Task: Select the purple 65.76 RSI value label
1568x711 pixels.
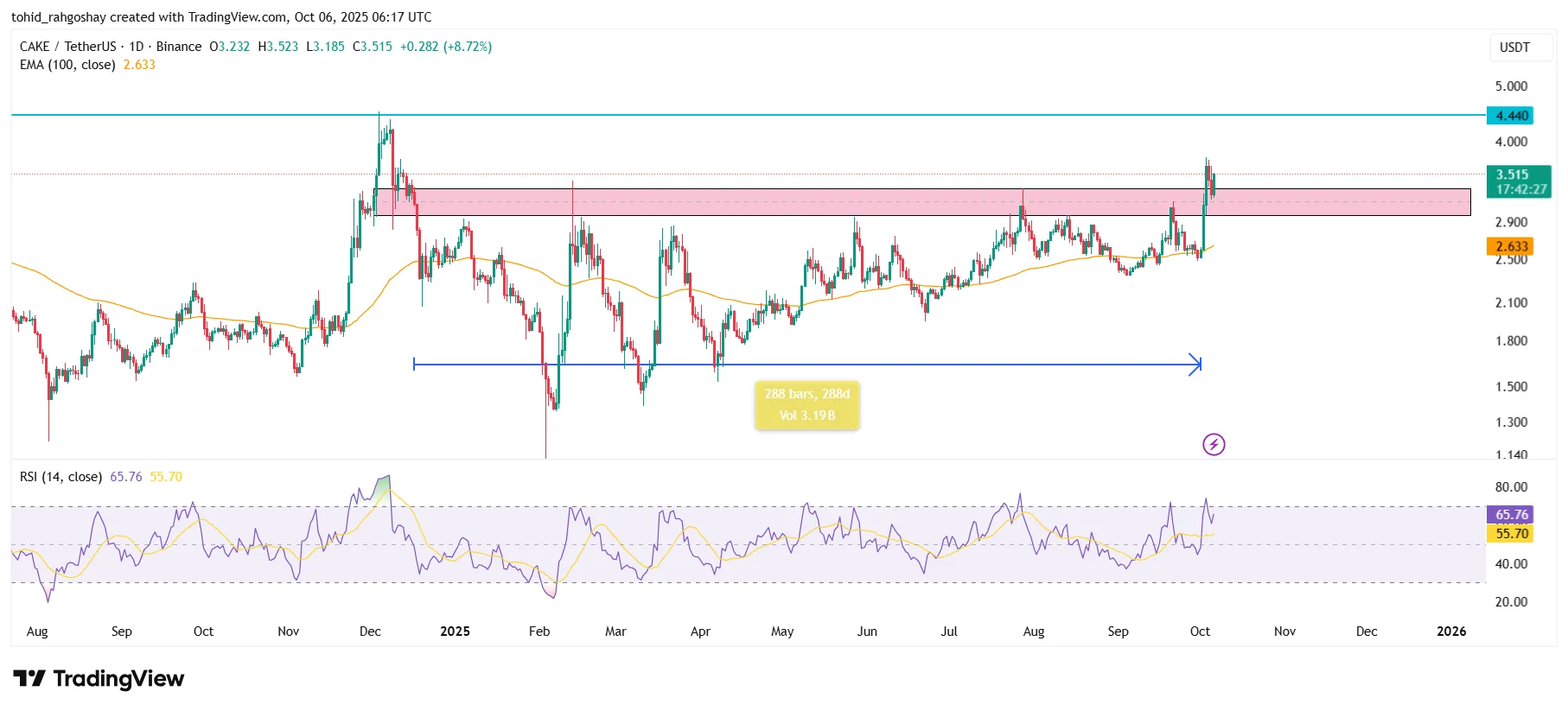Action: coord(1511,515)
